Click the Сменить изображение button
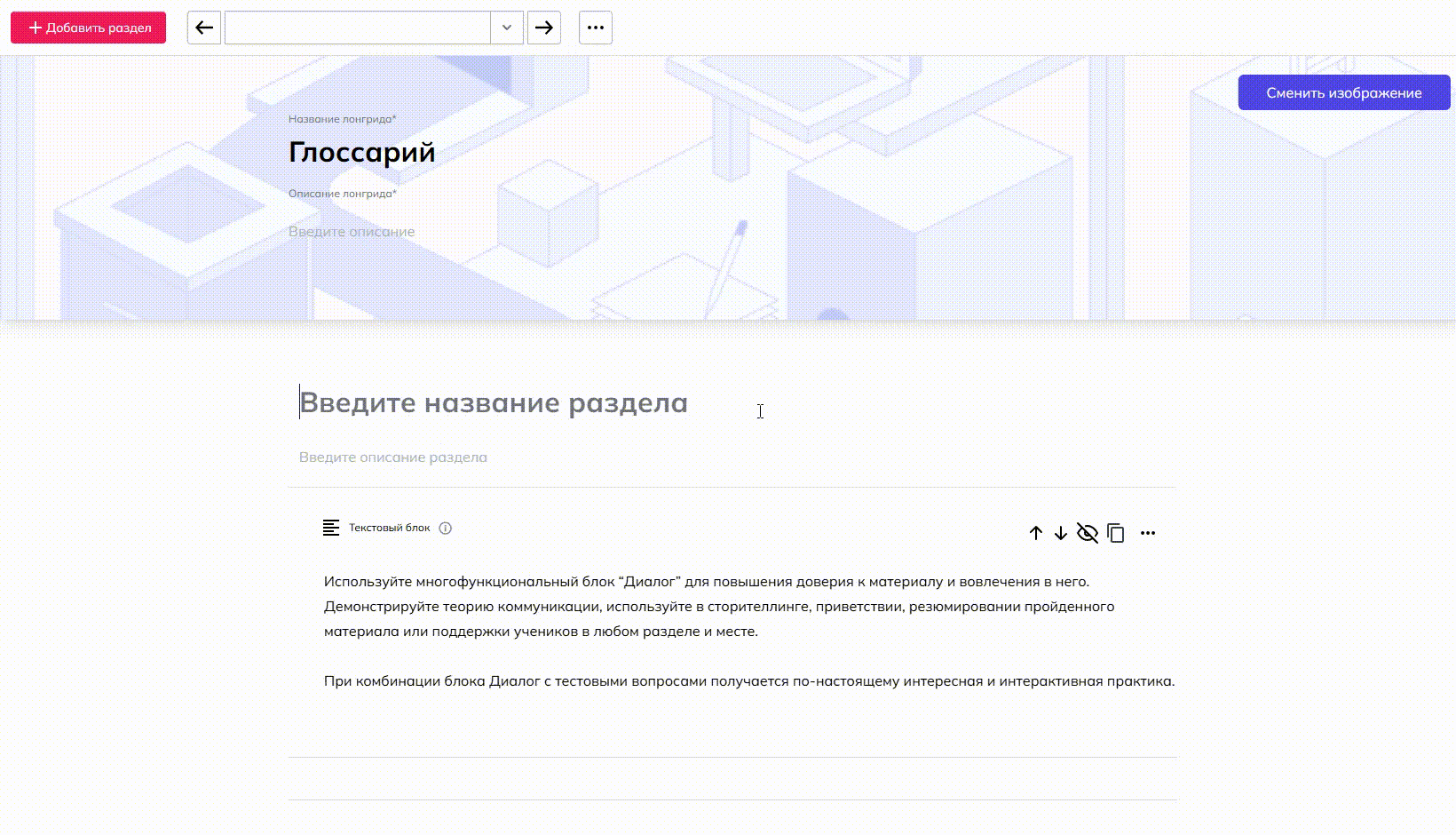This screenshot has width=1456, height=835. (x=1343, y=93)
